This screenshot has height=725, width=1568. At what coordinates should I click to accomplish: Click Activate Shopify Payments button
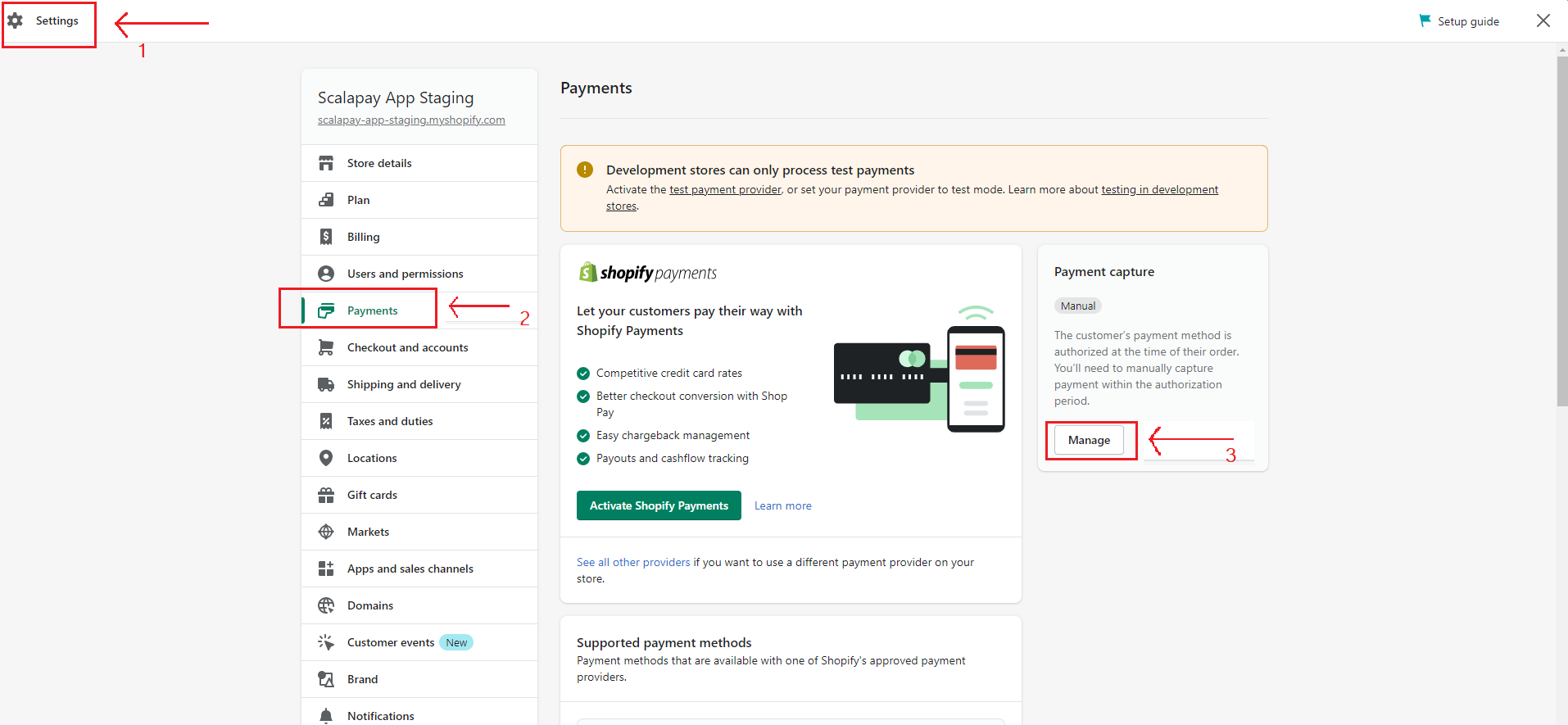[659, 505]
